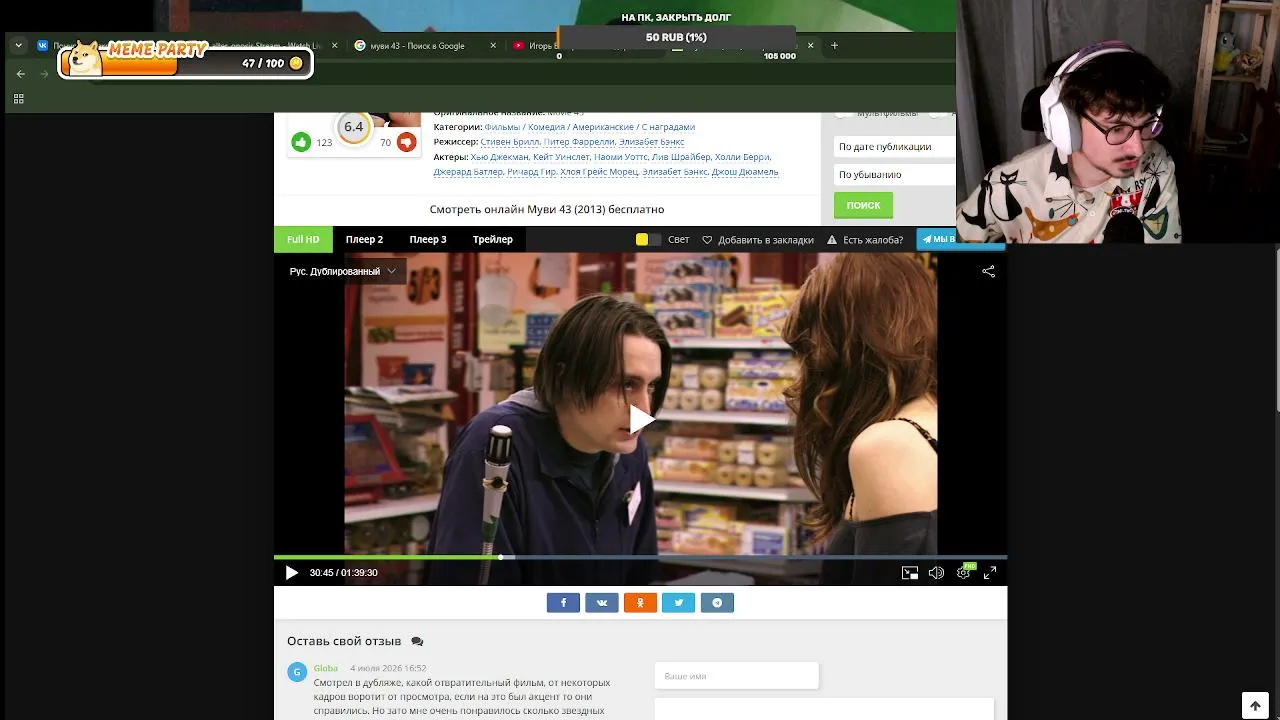Open the Рус. Дублированный audio dropdown
This screenshot has width=1280, height=720.
point(342,271)
